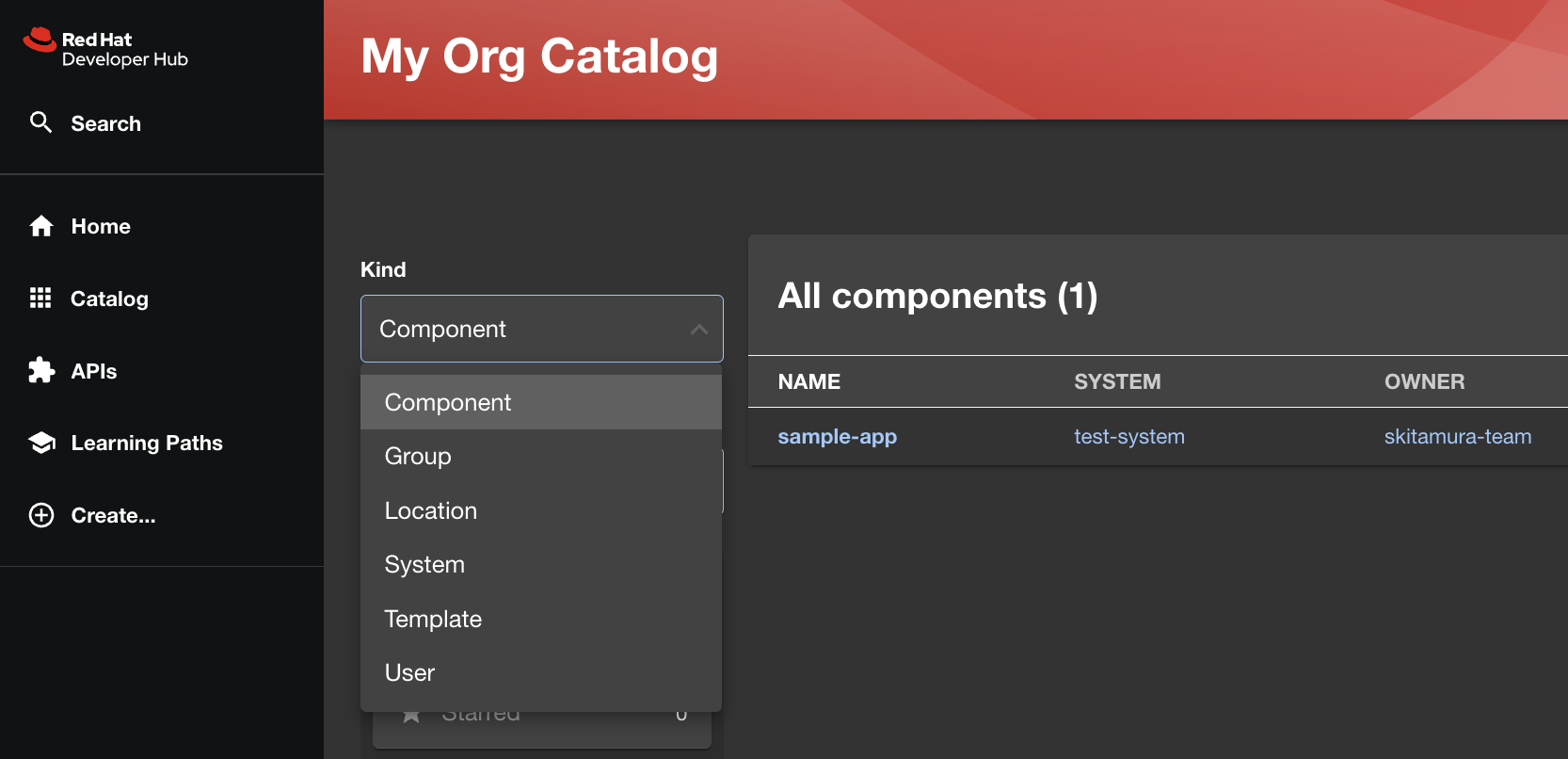1568x759 pixels.
Task: Choose Group in the Kind dropdown
Action: (418, 456)
